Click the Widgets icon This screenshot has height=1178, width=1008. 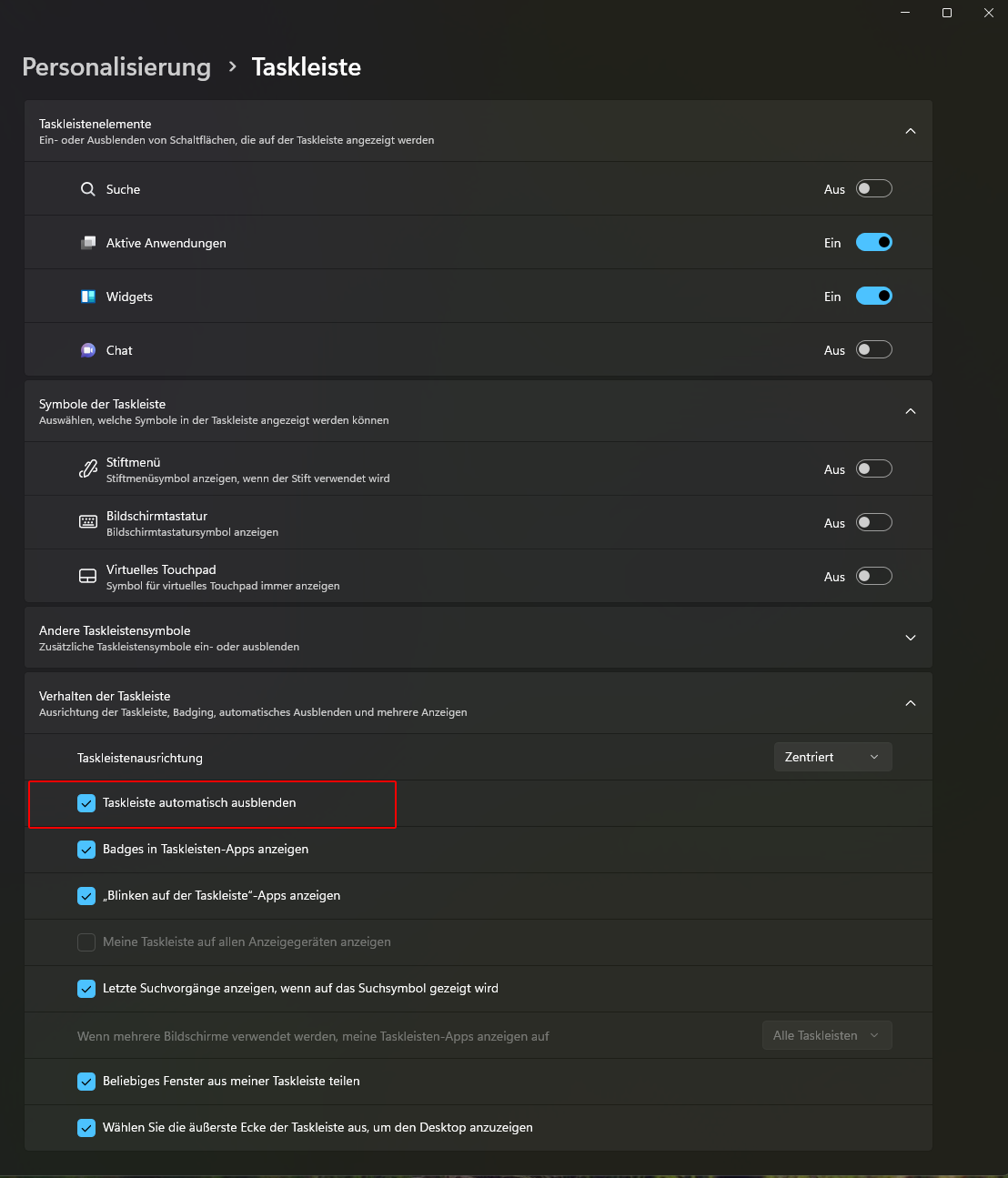tap(88, 297)
